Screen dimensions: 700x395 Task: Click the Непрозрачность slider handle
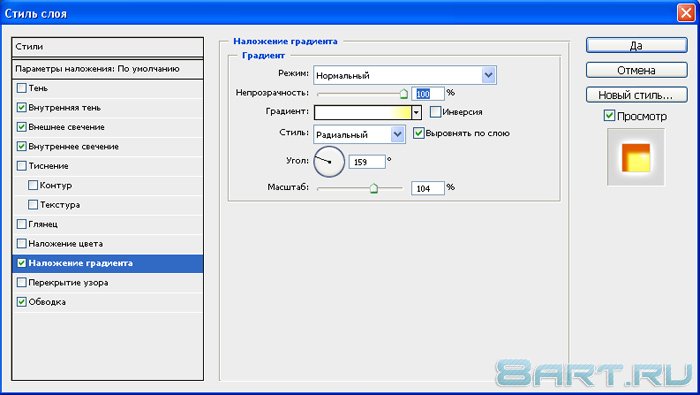[404, 94]
